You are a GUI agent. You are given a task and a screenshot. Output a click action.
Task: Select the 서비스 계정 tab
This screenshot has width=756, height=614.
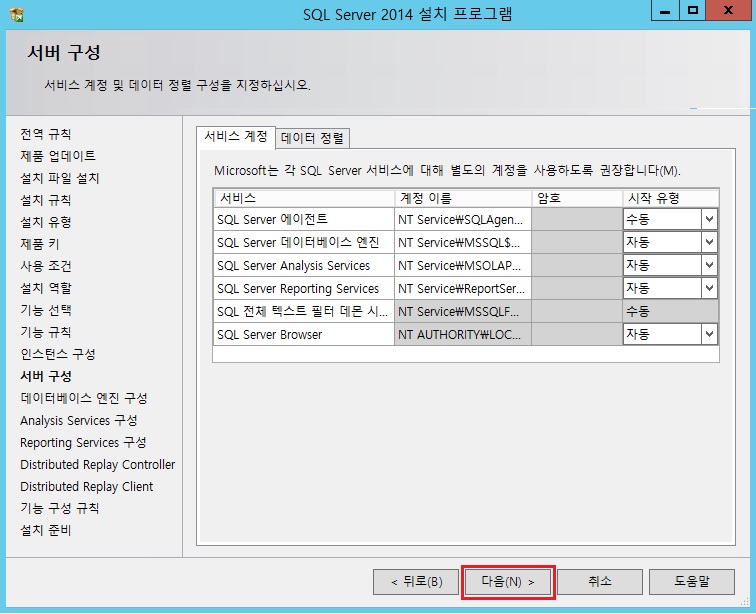point(236,136)
